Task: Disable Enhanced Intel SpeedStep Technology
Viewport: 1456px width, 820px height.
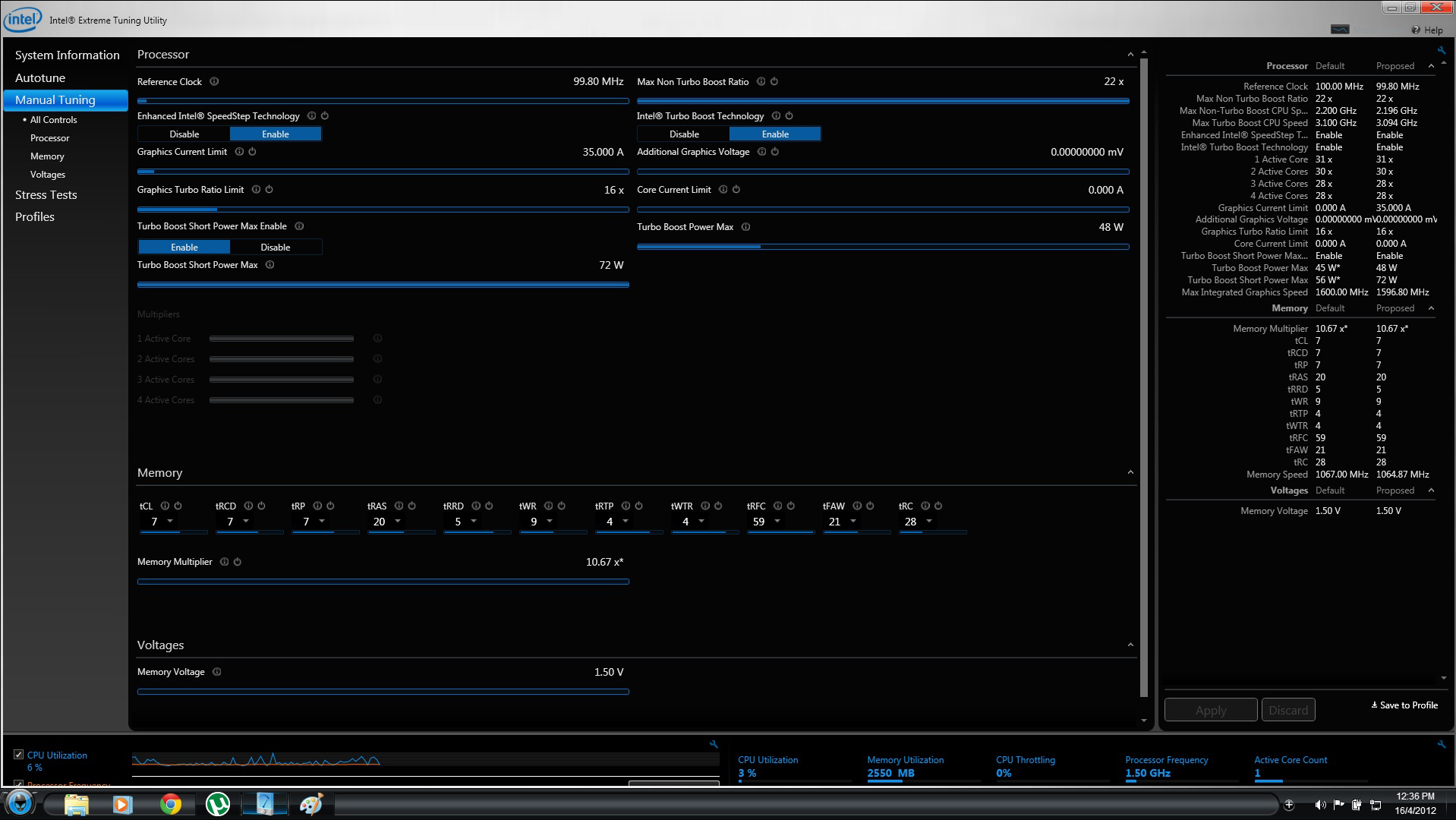Action: coord(184,134)
